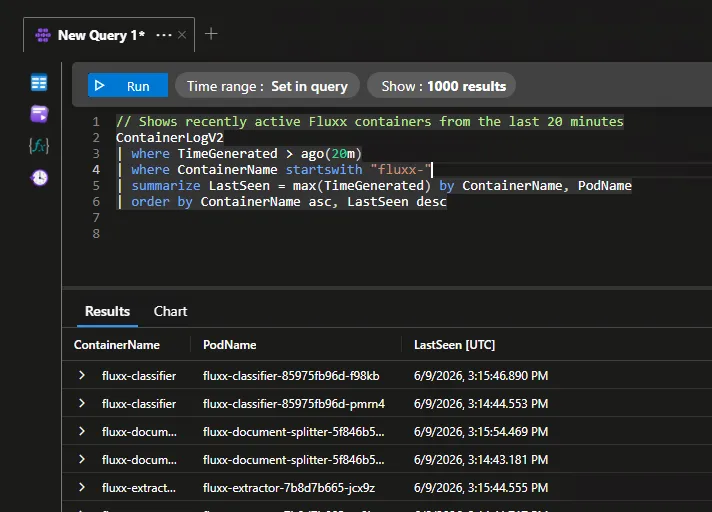
Task: Expand the row for pod fluxx-classifier-85975fb96d-pmm4
Action: click(x=82, y=404)
